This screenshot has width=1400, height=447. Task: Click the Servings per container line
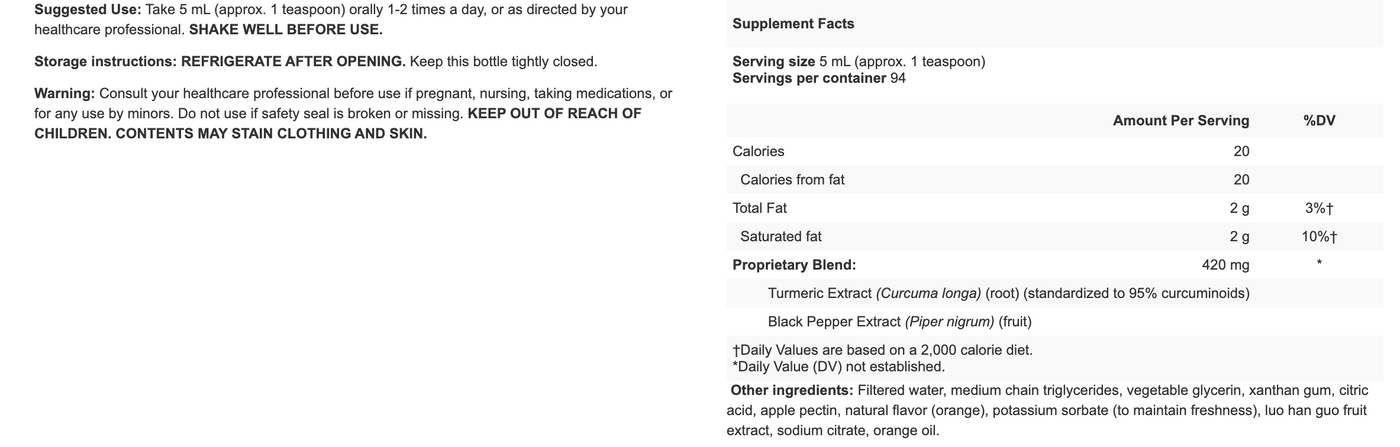[x=819, y=78]
